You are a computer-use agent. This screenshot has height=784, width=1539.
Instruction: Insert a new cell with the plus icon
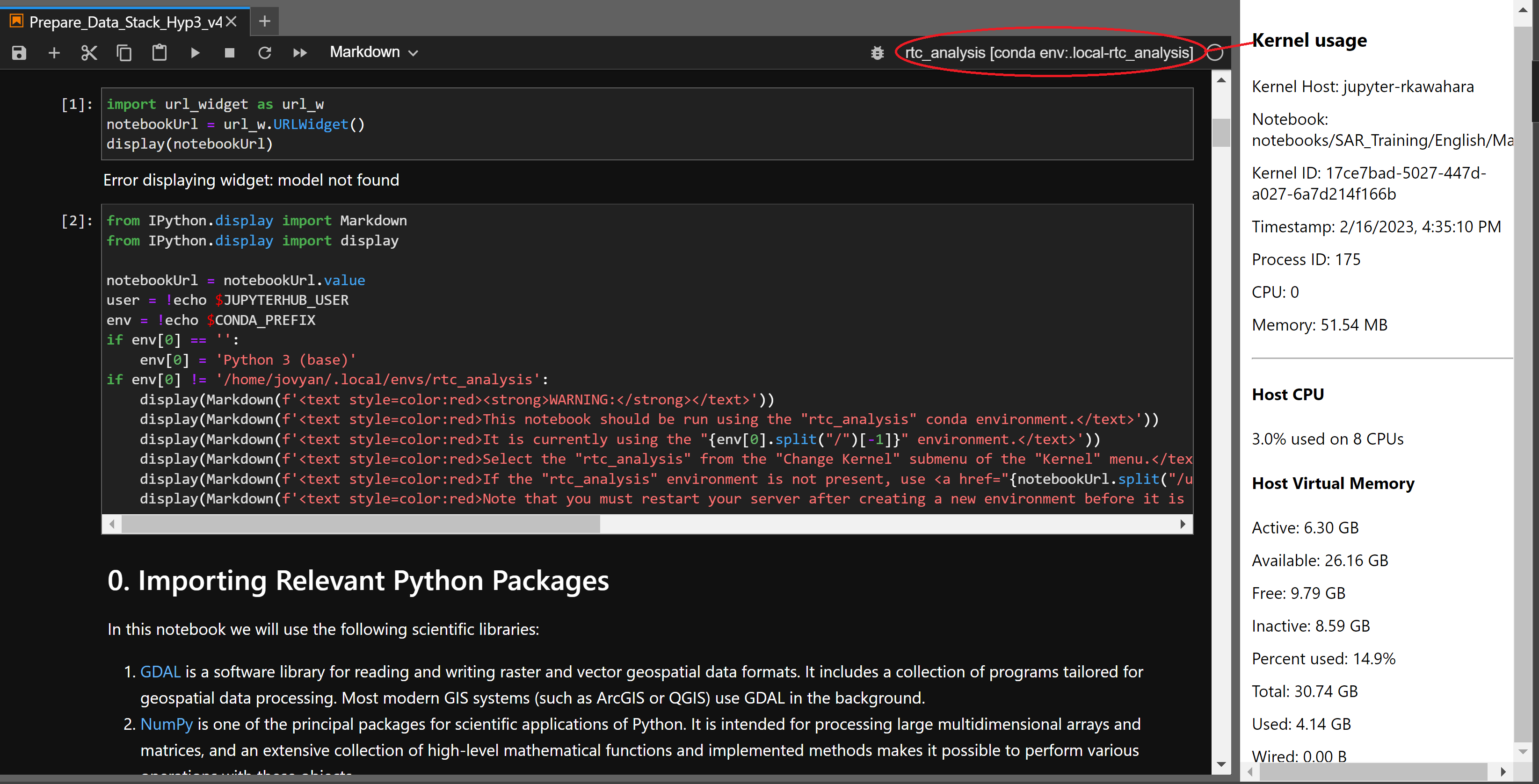[54, 52]
